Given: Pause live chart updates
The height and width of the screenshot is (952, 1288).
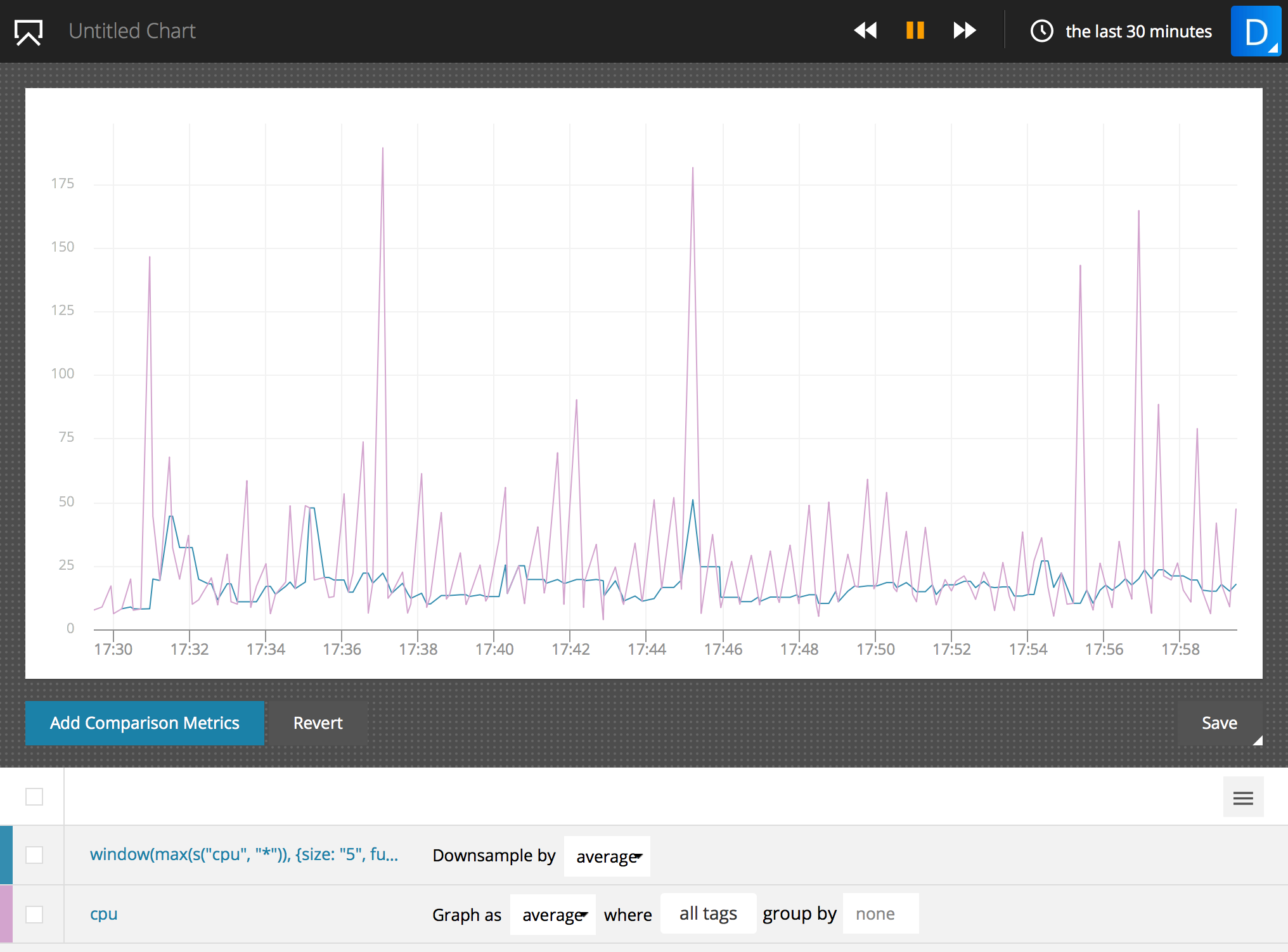Looking at the screenshot, I should click(915, 30).
